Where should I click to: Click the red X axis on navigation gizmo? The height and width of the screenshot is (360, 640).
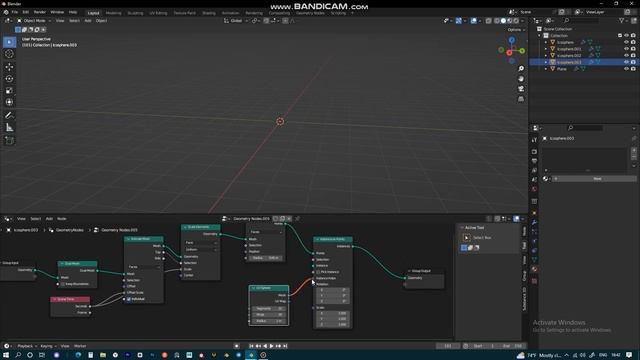[509, 53]
